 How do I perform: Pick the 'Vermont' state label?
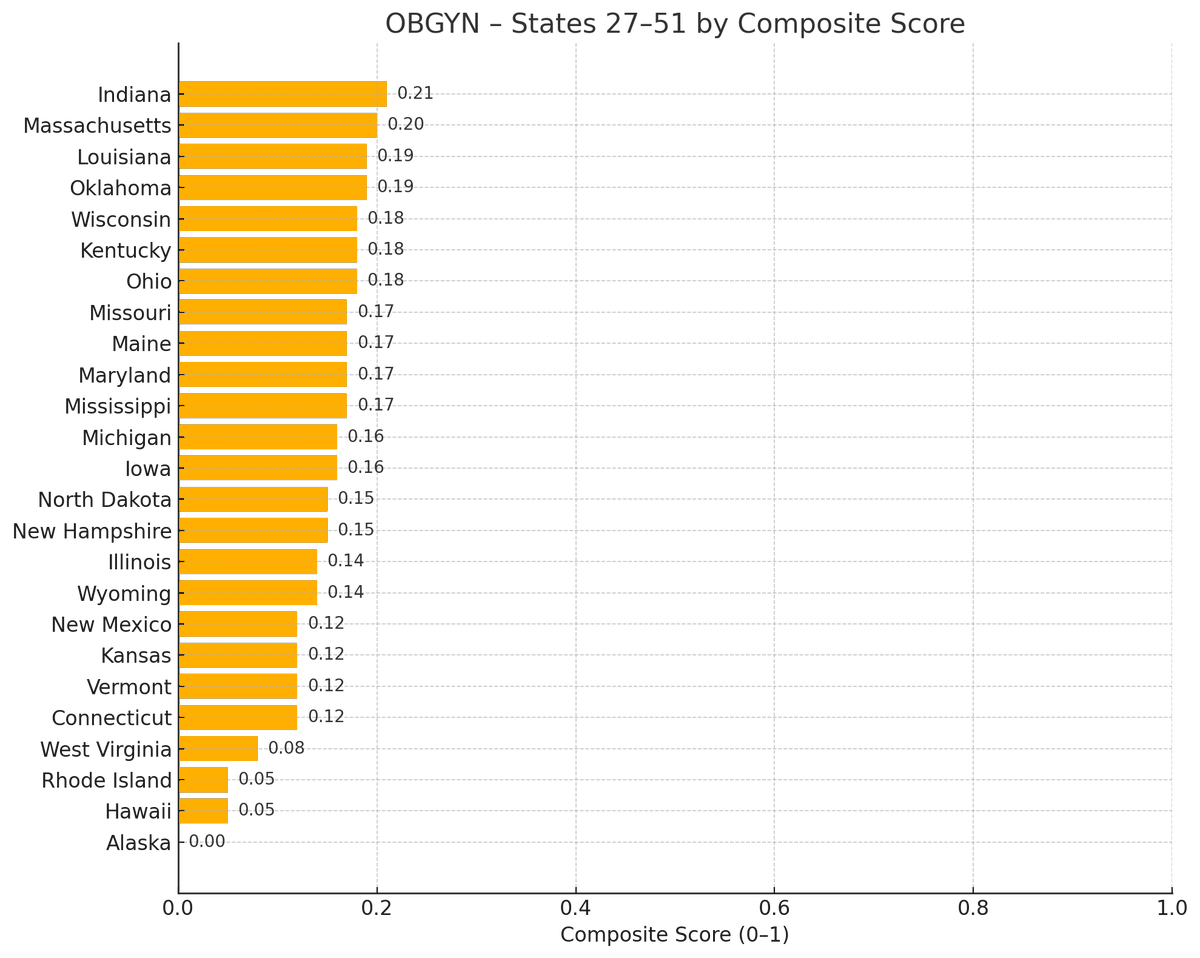(129, 687)
